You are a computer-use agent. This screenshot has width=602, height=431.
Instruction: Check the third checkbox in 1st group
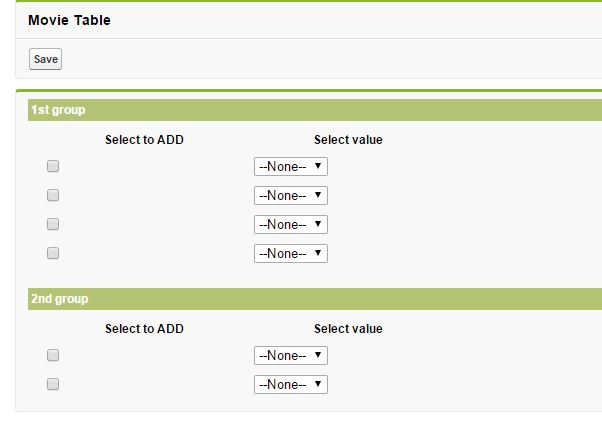[x=53, y=224]
